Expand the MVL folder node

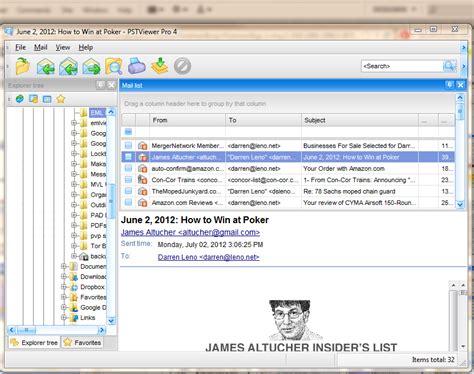(74, 184)
